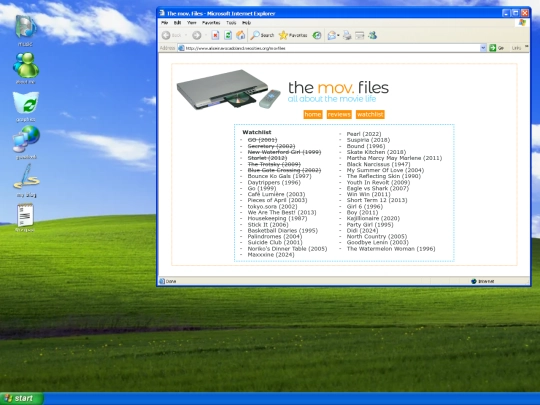Click the address bar URL field
Screen dimensions: 540x405
click(x=332, y=48)
